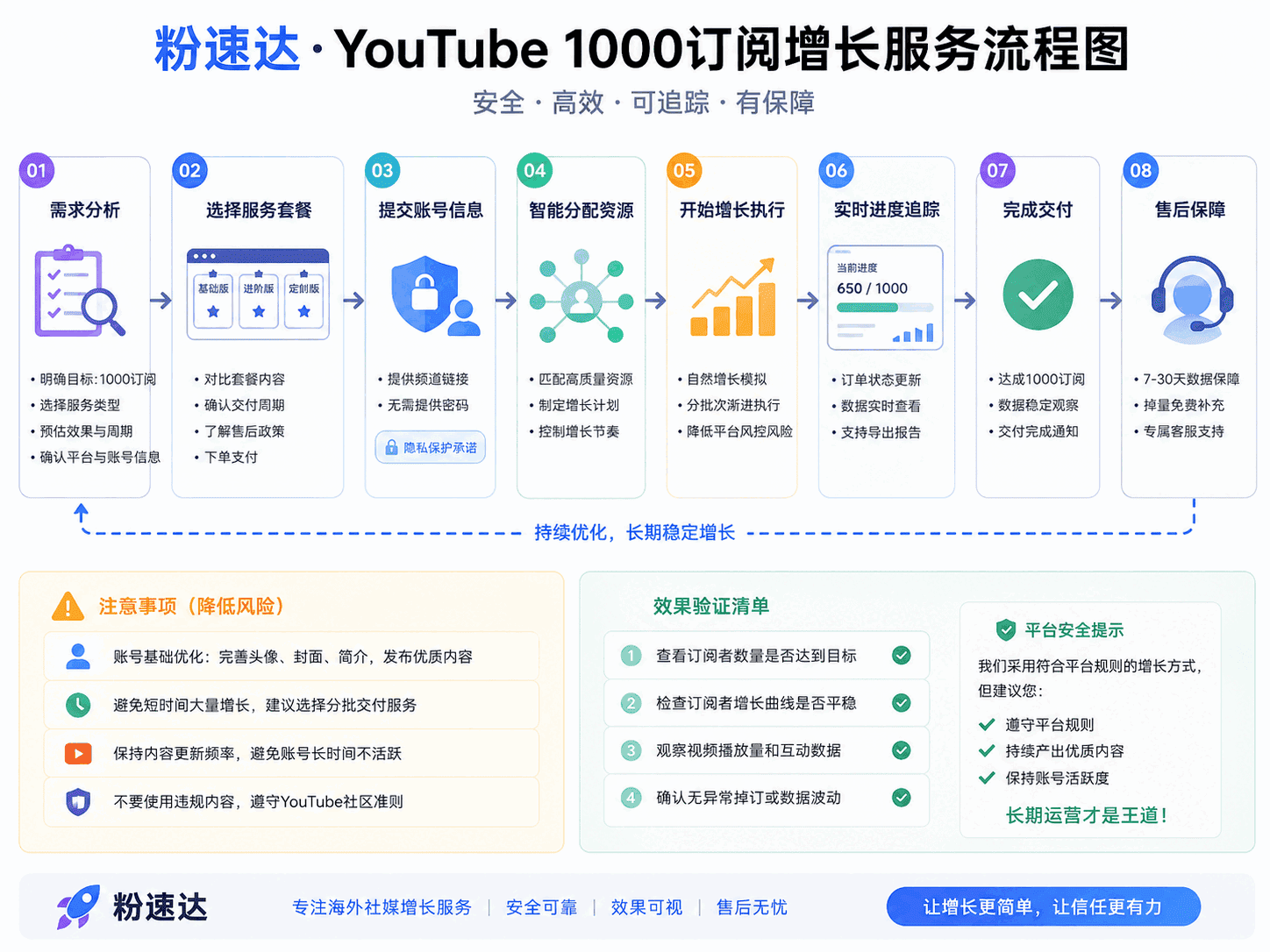Click the green clock icon beside 避免短时间大量增长
The height and width of the screenshot is (952, 1270).
point(78,705)
